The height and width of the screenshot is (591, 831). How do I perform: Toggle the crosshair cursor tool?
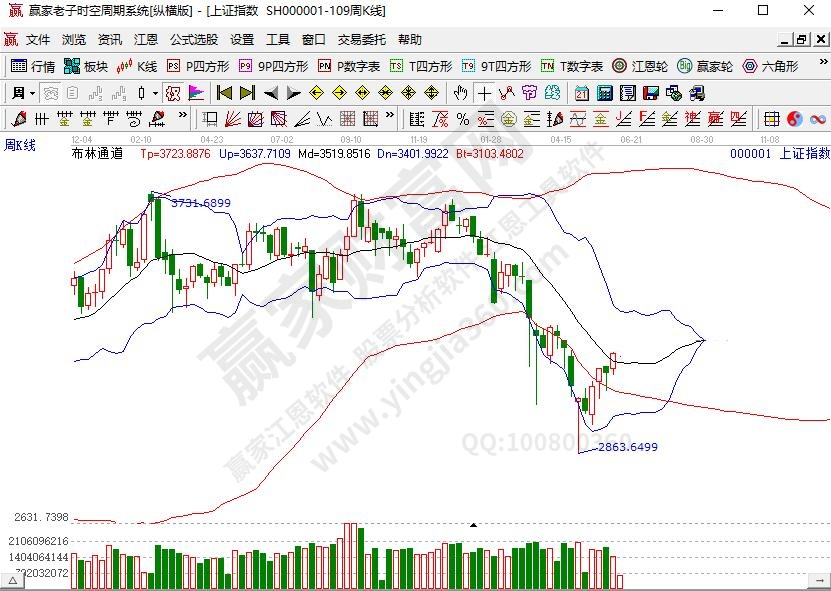pos(484,93)
